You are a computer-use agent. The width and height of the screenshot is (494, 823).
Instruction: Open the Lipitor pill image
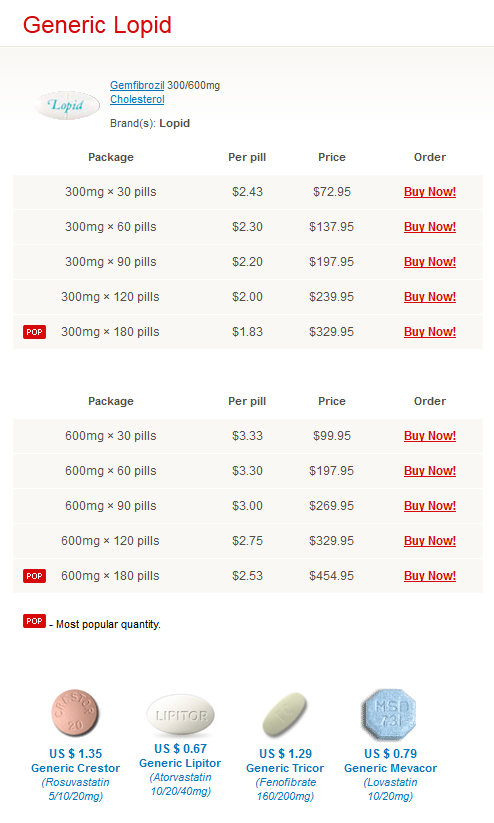pos(180,715)
